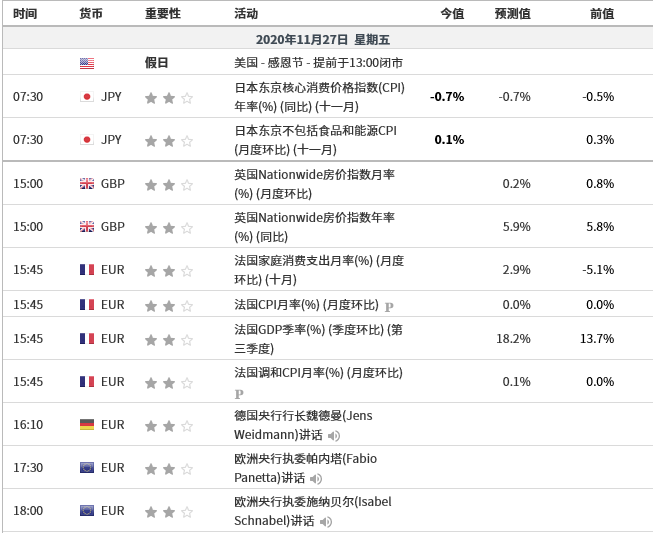The width and height of the screenshot is (653, 533).
Task: Click the French flag on 法国GDP季率 row
Action: (x=87, y=339)
